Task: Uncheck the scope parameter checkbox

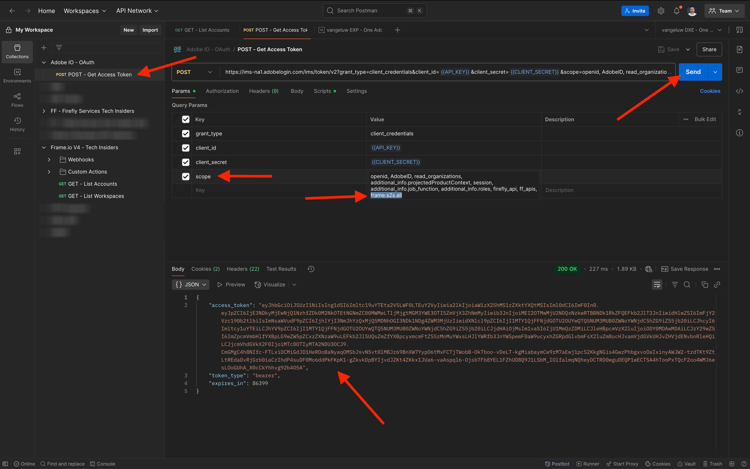Action: (186, 176)
